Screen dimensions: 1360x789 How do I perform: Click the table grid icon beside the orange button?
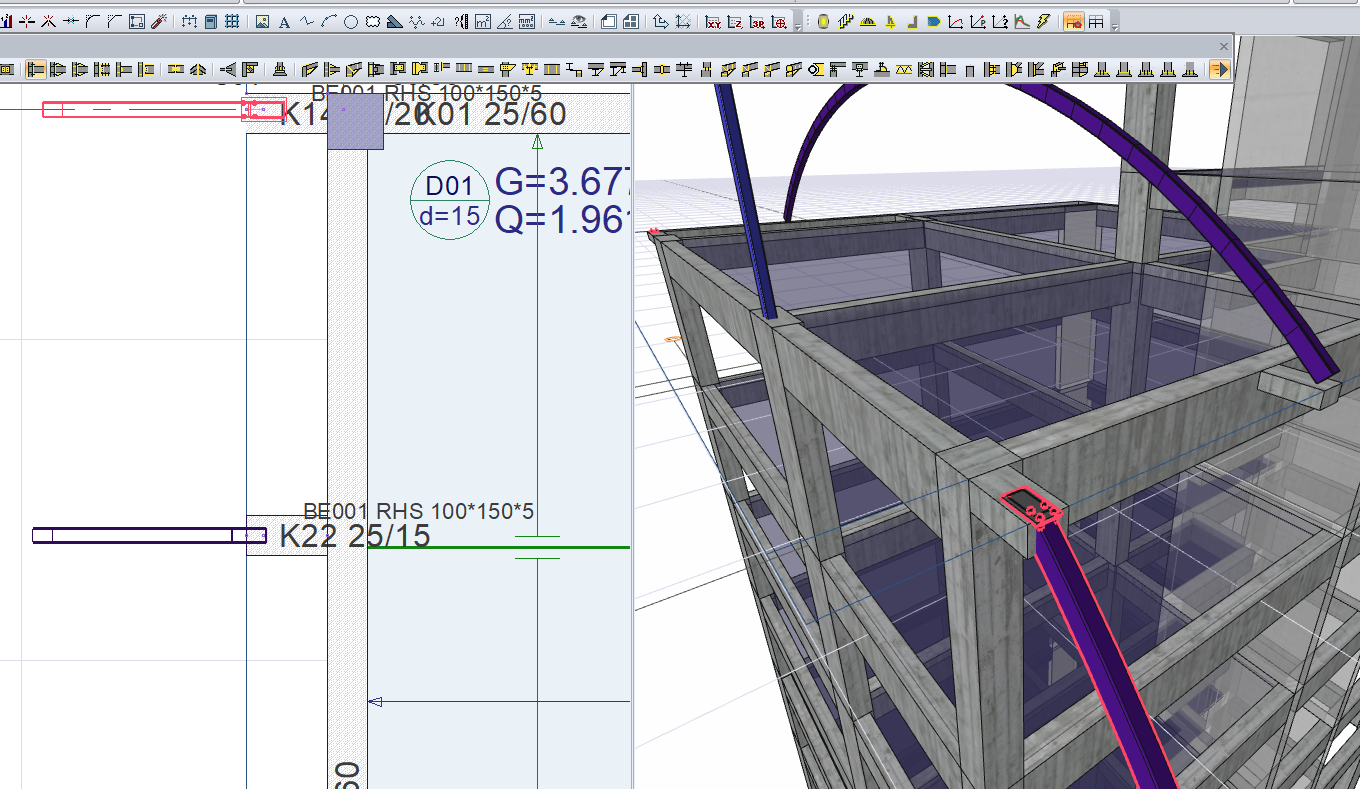tap(1096, 22)
